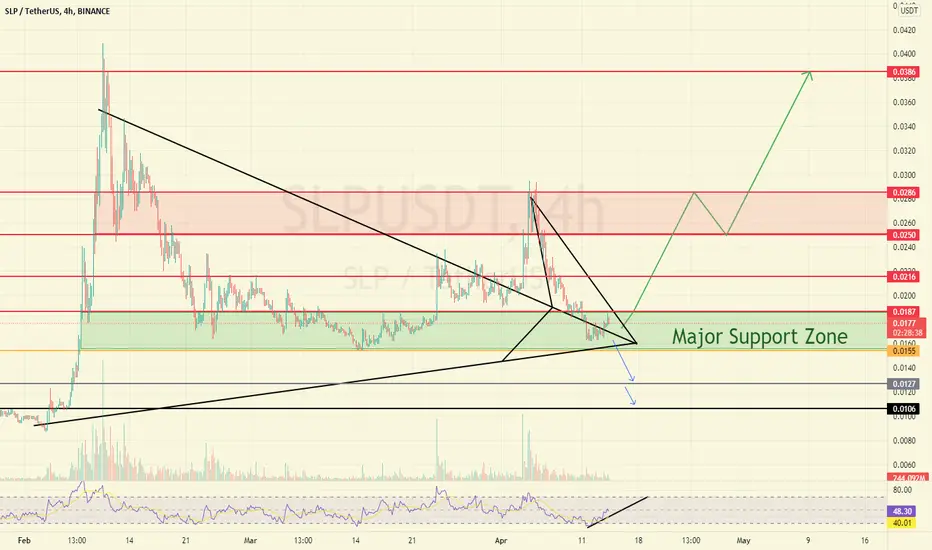The image size is (932, 550).
Task: Click the 0.0300 price axis tick
Action: (904, 175)
